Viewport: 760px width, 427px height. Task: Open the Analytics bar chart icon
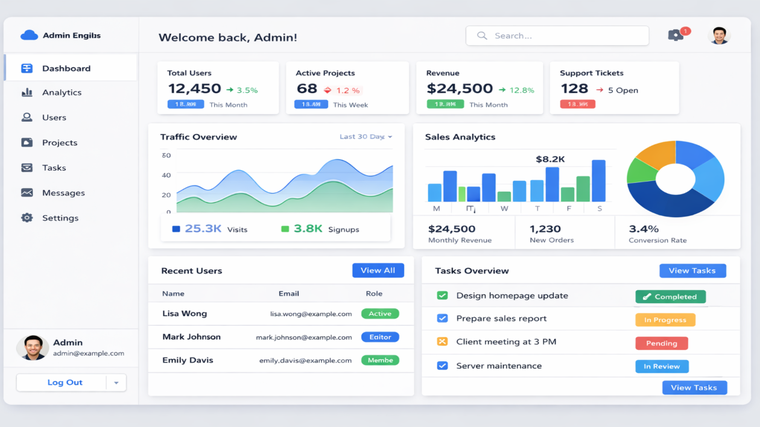point(27,92)
